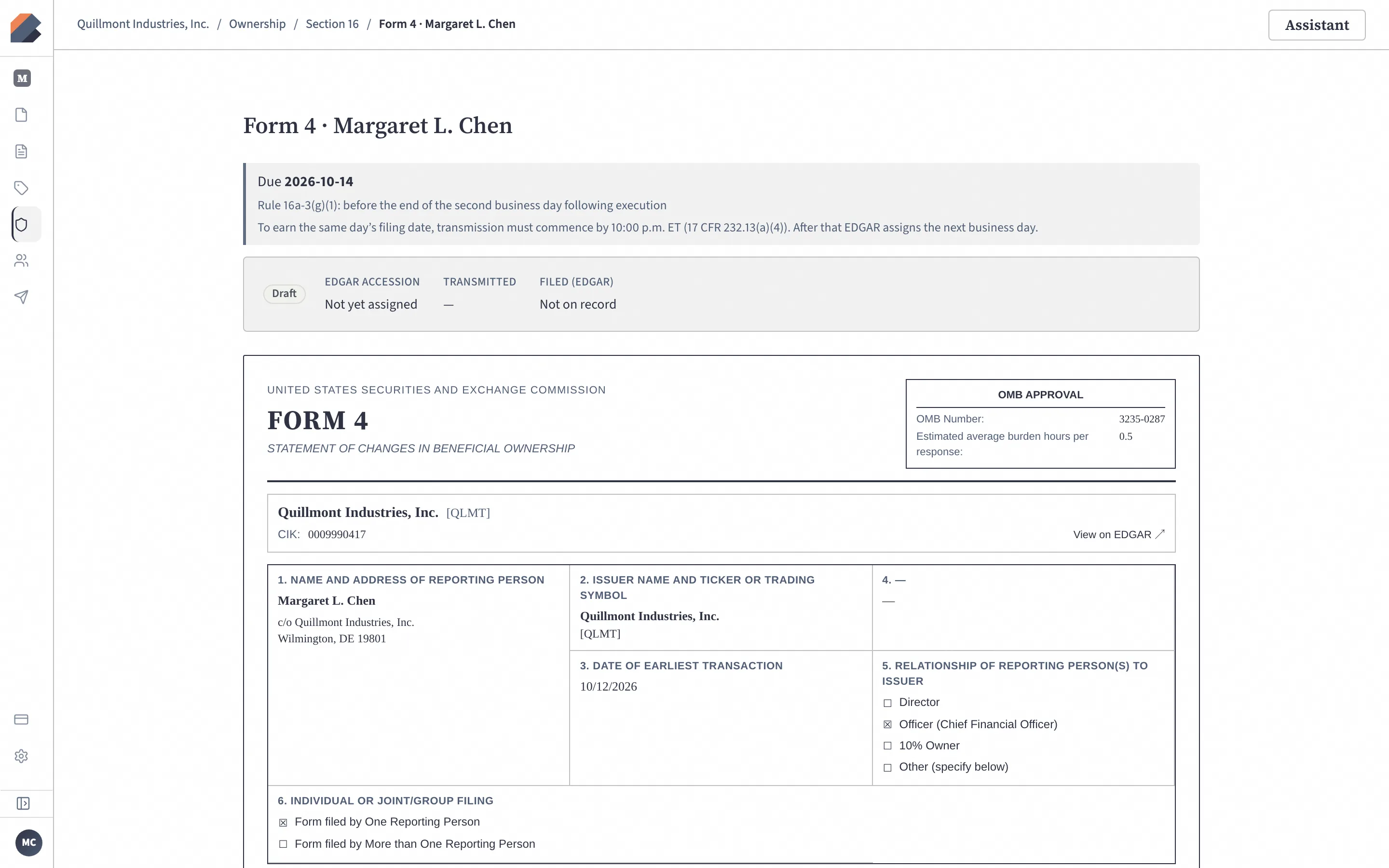Open the tag icon in sidebar
Image resolution: width=1389 pixels, height=868 pixels.
(21, 188)
